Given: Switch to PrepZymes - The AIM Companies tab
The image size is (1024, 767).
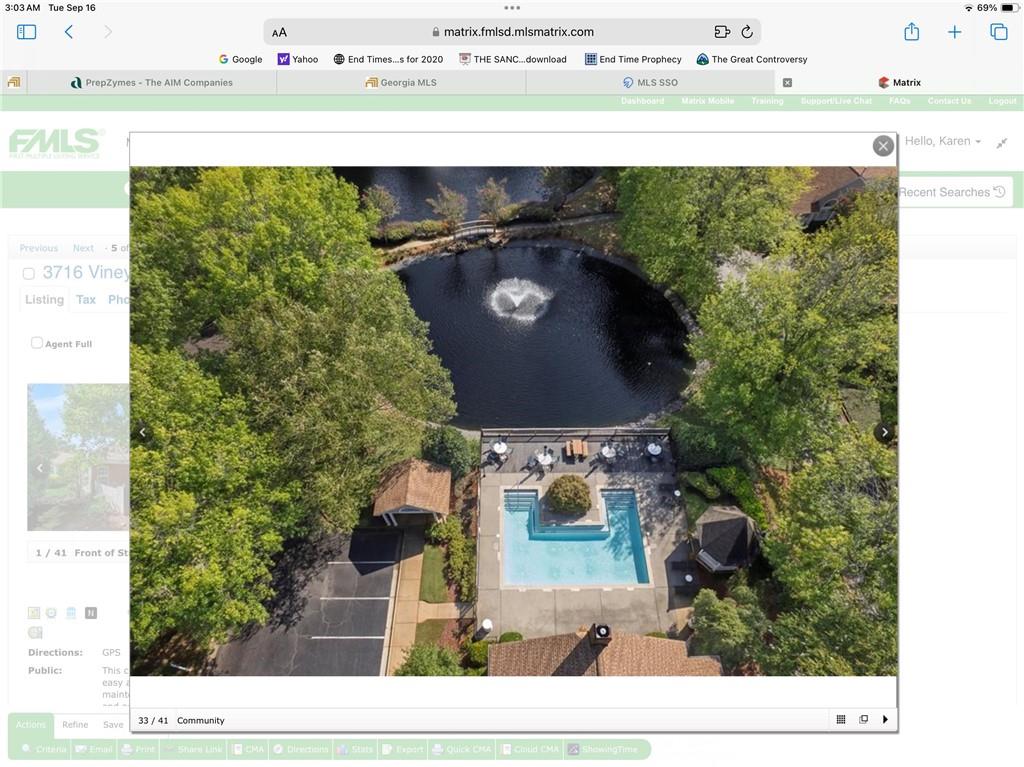Looking at the screenshot, I should [x=152, y=83].
